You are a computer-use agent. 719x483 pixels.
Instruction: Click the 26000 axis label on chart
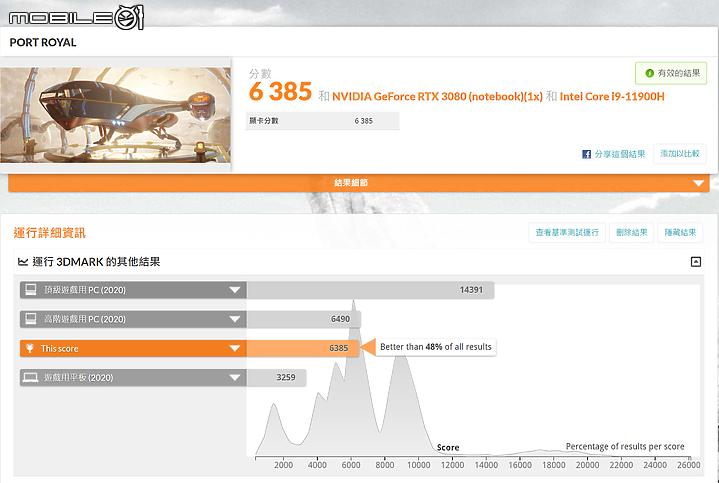point(688,465)
